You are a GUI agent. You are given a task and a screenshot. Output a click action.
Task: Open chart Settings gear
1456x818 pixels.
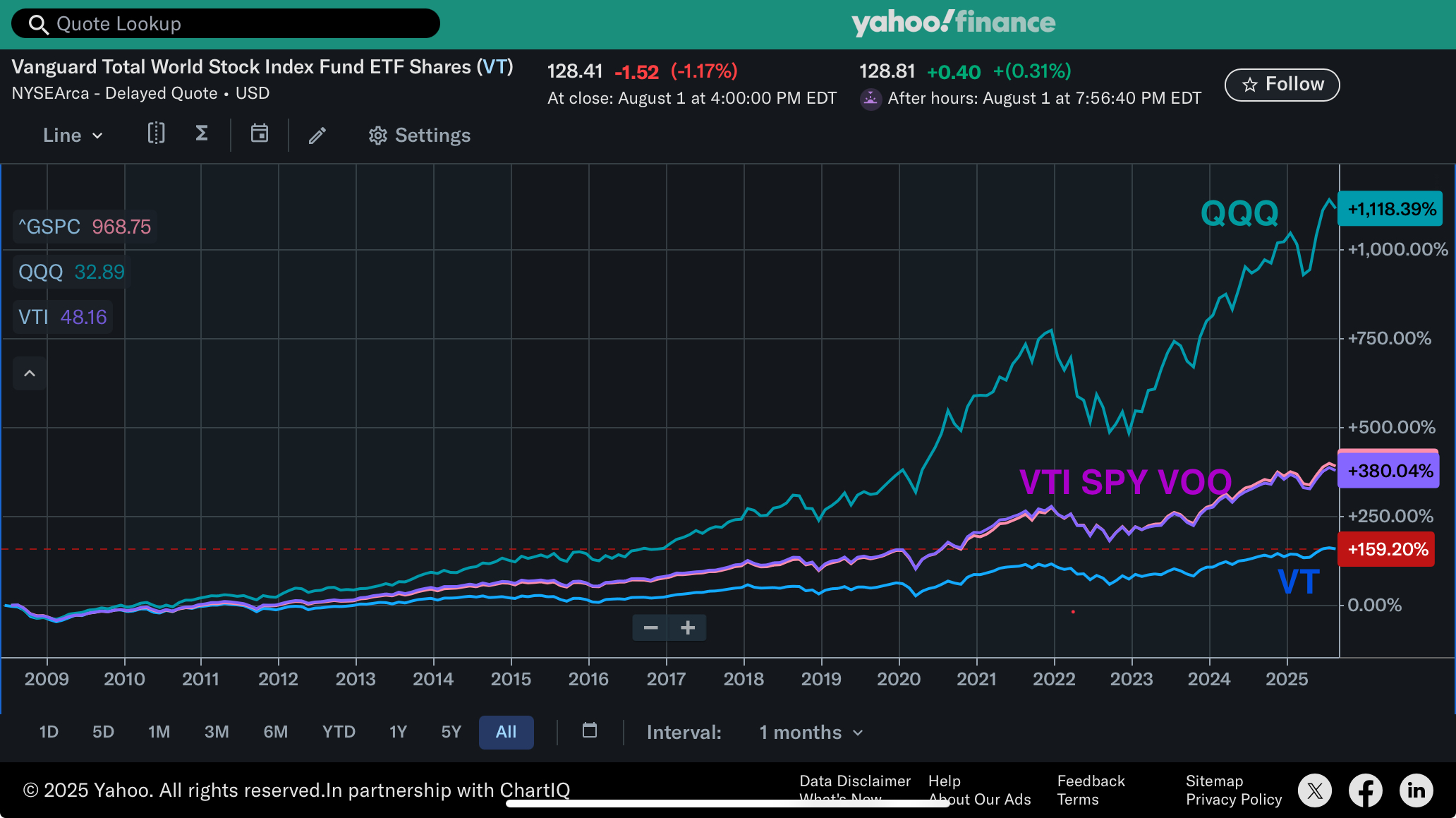pos(419,136)
